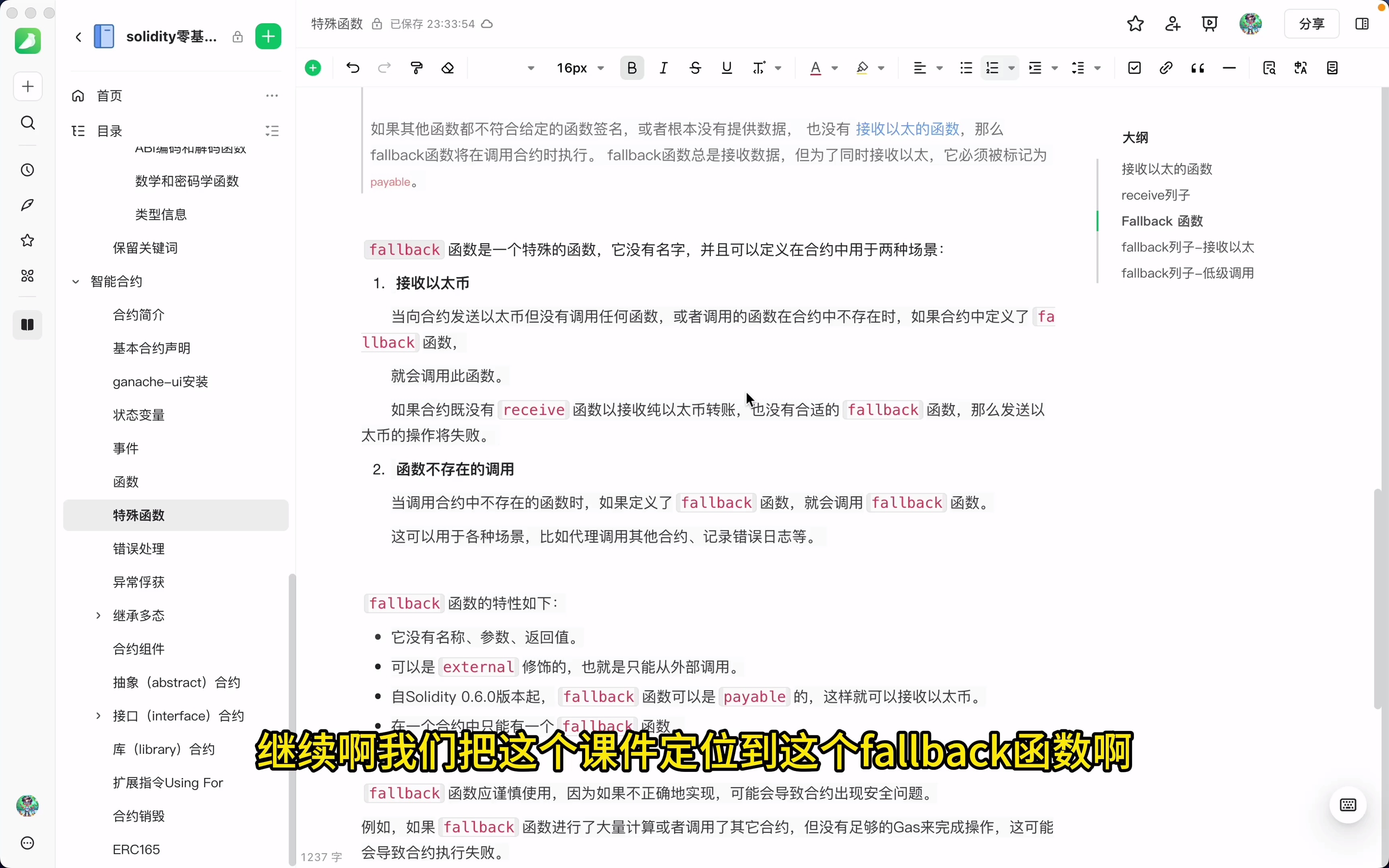
Task: Toggle italic formatting
Action: 664,68
